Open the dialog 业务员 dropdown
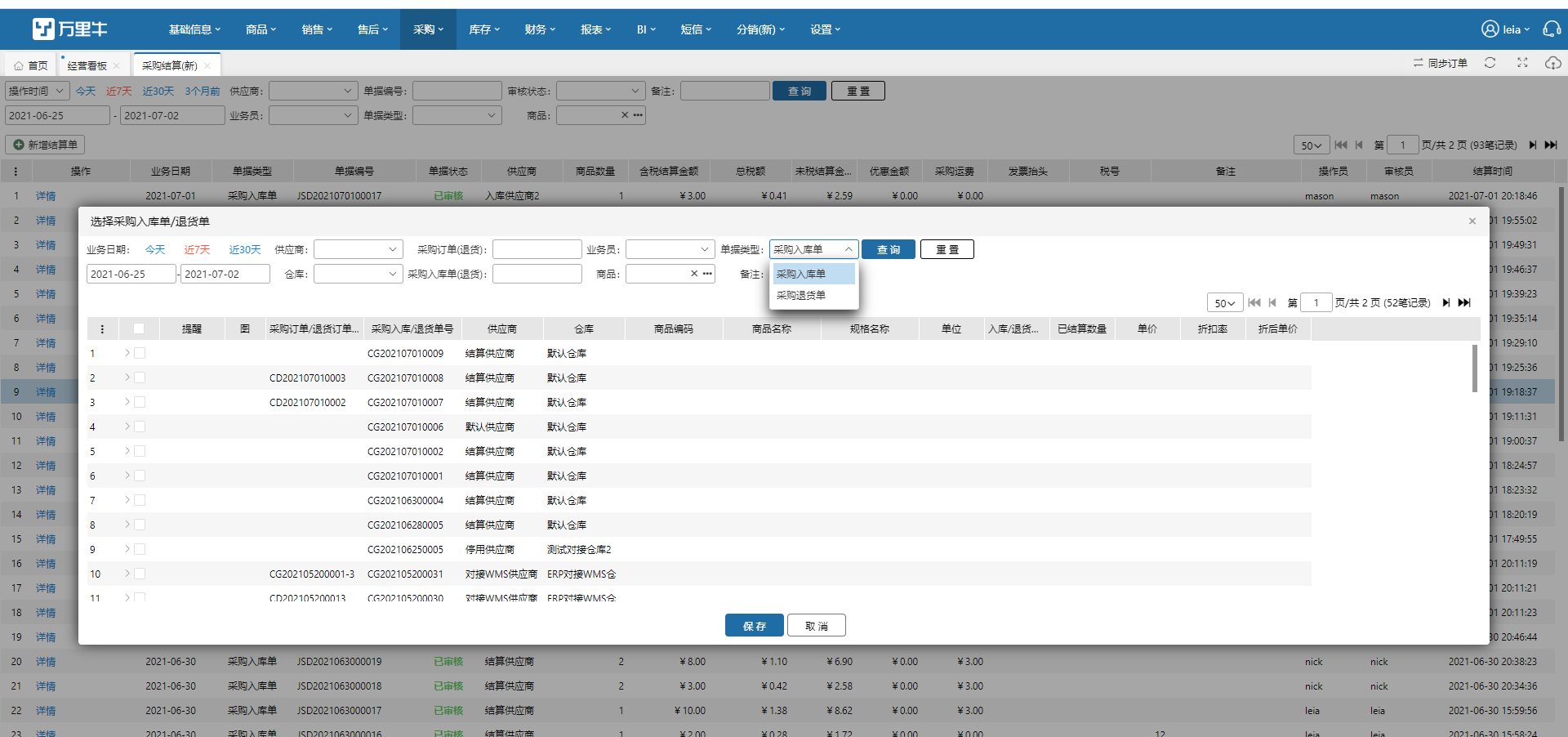1568x737 pixels. (x=670, y=249)
